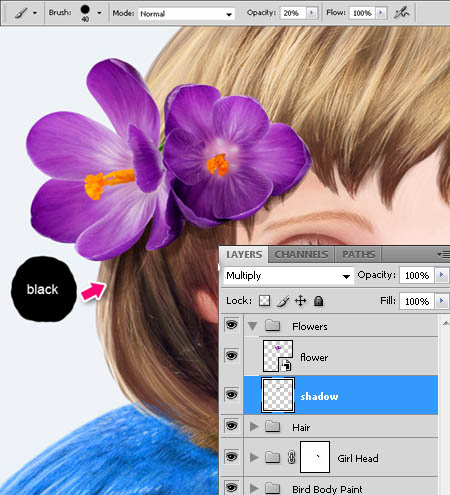This screenshot has height=495, width=450.
Task: Switch to the Paths tab
Action: coord(359,255)
